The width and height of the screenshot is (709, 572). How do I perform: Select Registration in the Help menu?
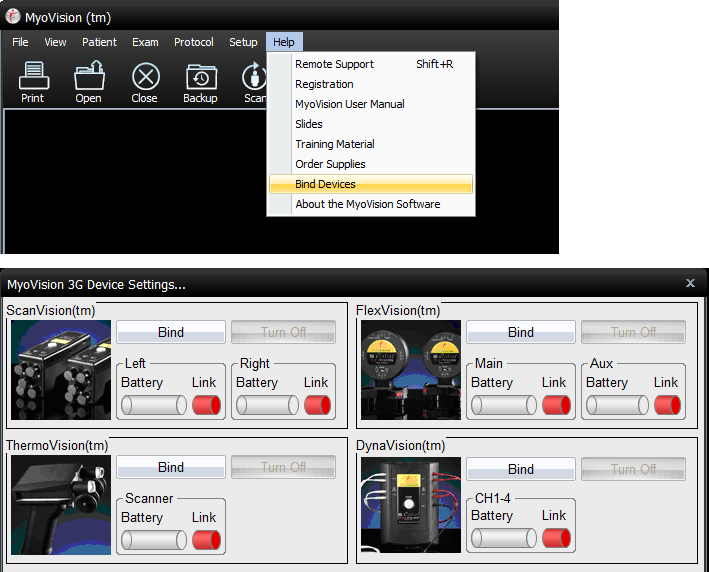pyautogui.click(x=371, y=84)
